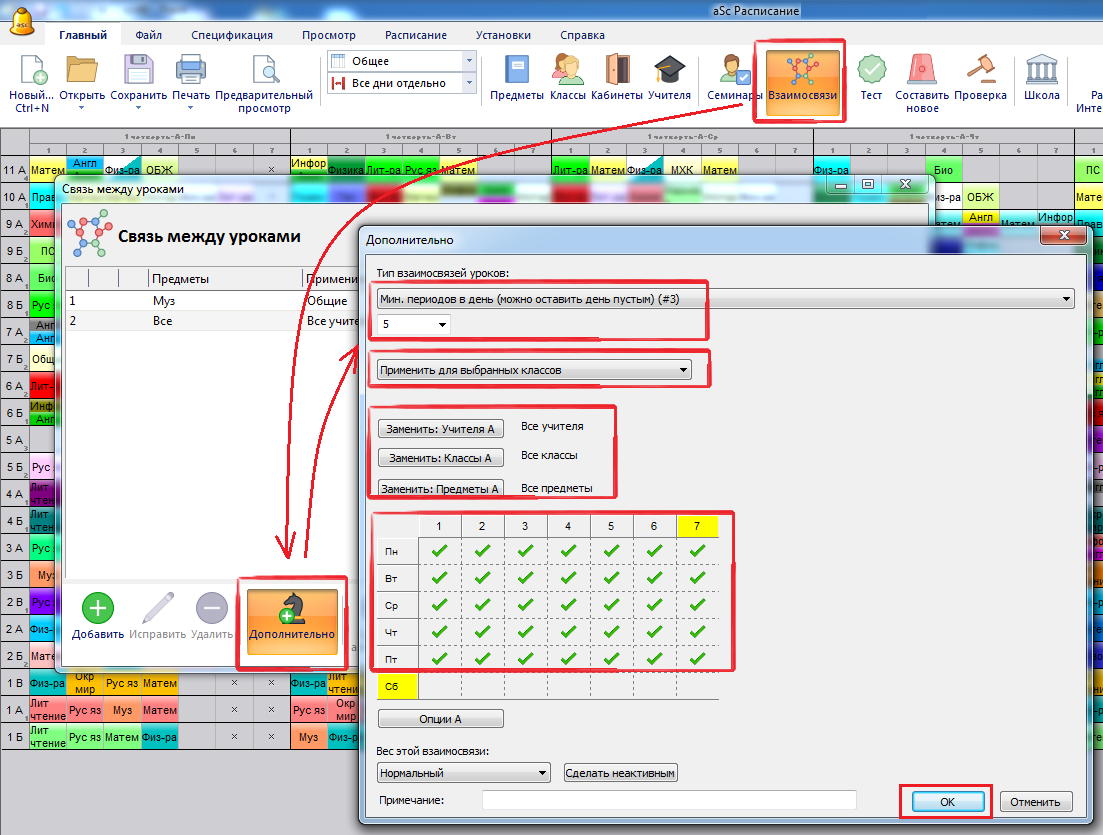
Task: Toggle the Пт period 7 checkmark
Action: 697,659
